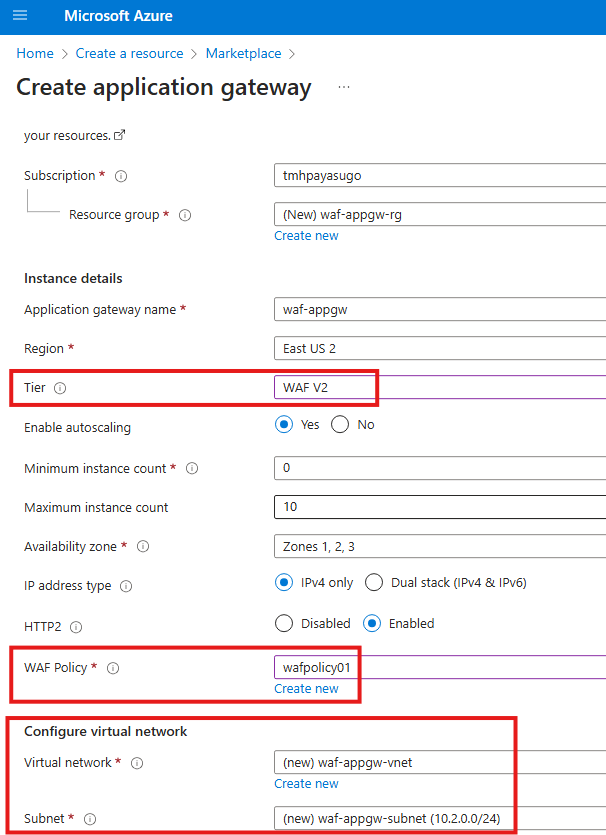Show Subscription info tooltip icon
Image resolution: width=606 pixels, height=835 pixels.
click(x=121, y=176)
